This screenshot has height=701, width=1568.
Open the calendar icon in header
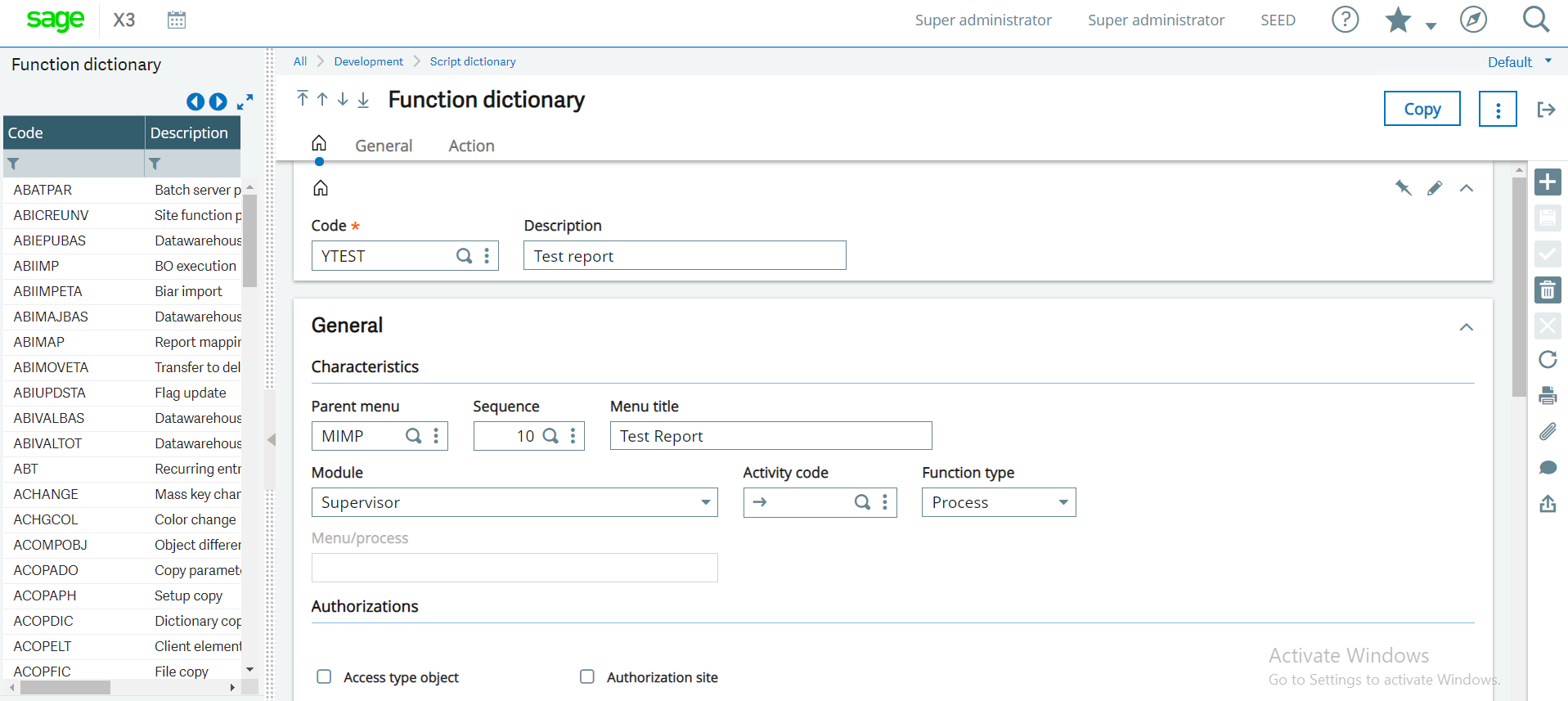coord(177,20)
